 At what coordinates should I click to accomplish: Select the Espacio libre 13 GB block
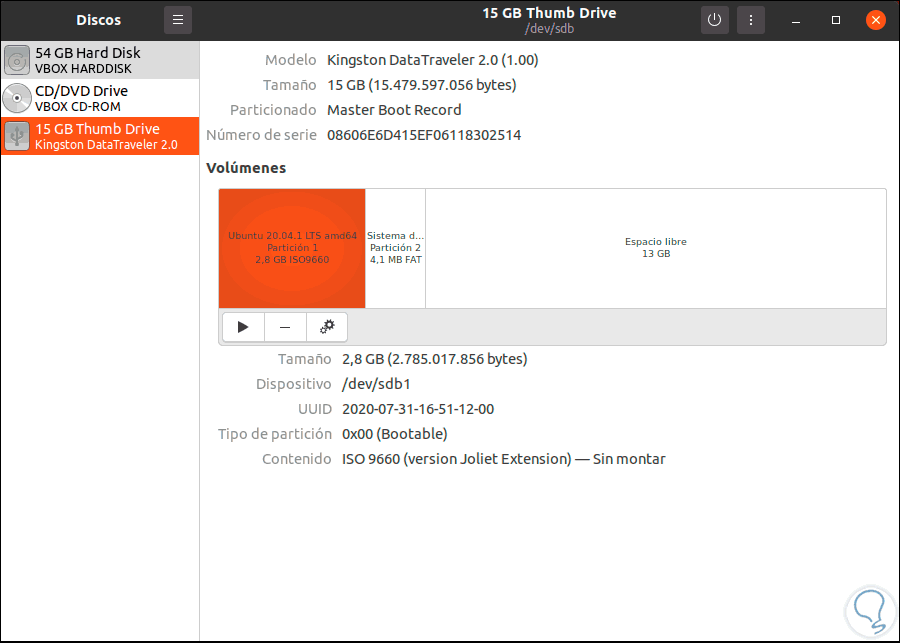655,248
